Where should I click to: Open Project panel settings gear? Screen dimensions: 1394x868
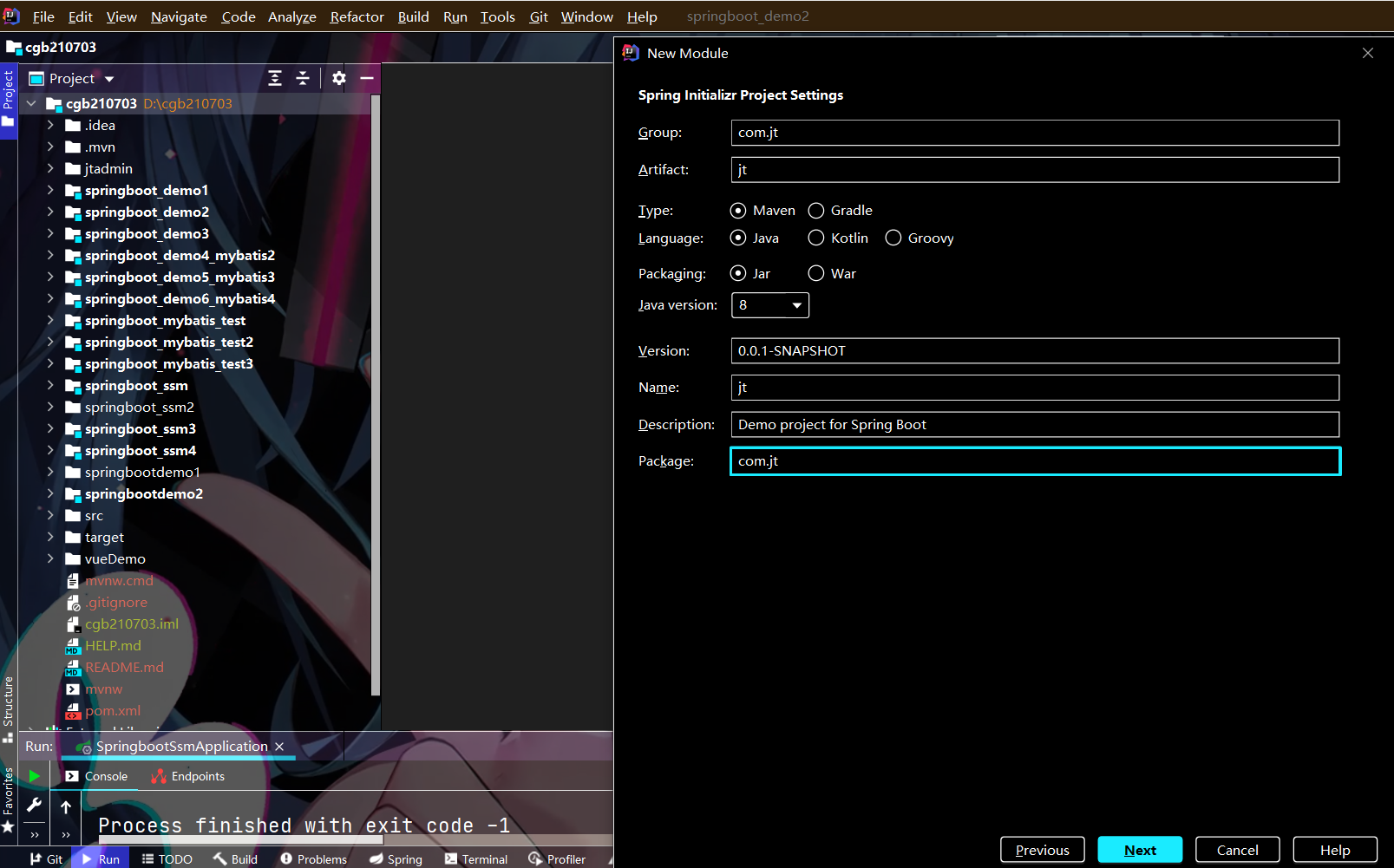[x=339, y=78]
